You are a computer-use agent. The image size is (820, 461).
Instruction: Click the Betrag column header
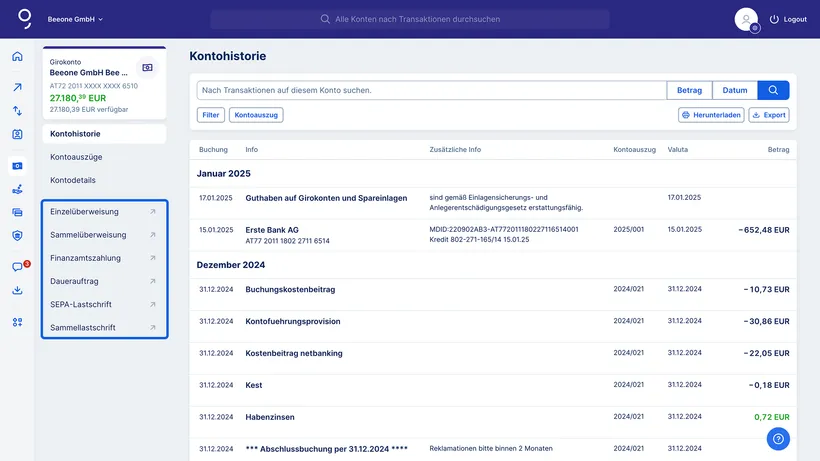tap(778, 149)
